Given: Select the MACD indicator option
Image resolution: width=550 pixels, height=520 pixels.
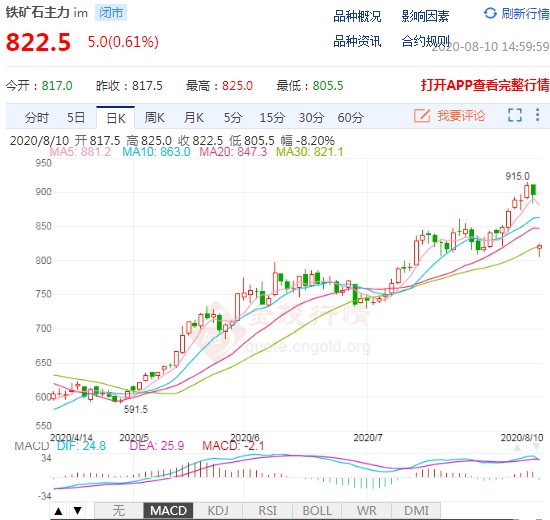Looking at the screenshot, I should pyautogui.click(x=168, y=511).
